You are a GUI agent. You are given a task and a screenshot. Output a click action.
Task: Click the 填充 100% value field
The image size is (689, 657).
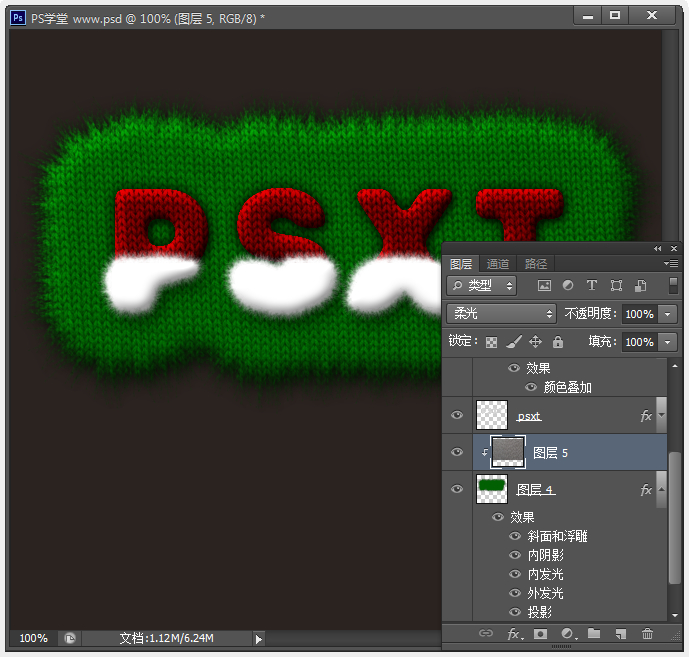[639, 342]
